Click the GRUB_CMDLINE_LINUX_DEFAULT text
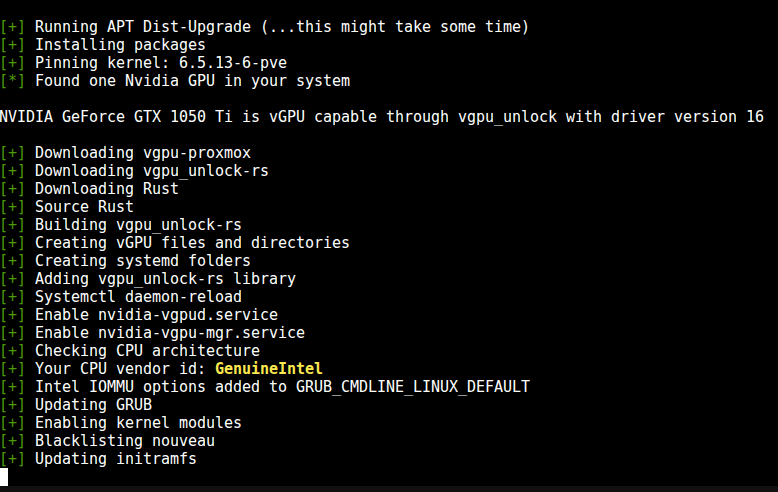Image resolution: width=778 pixels, height=492 pixels. coord(413,386)
